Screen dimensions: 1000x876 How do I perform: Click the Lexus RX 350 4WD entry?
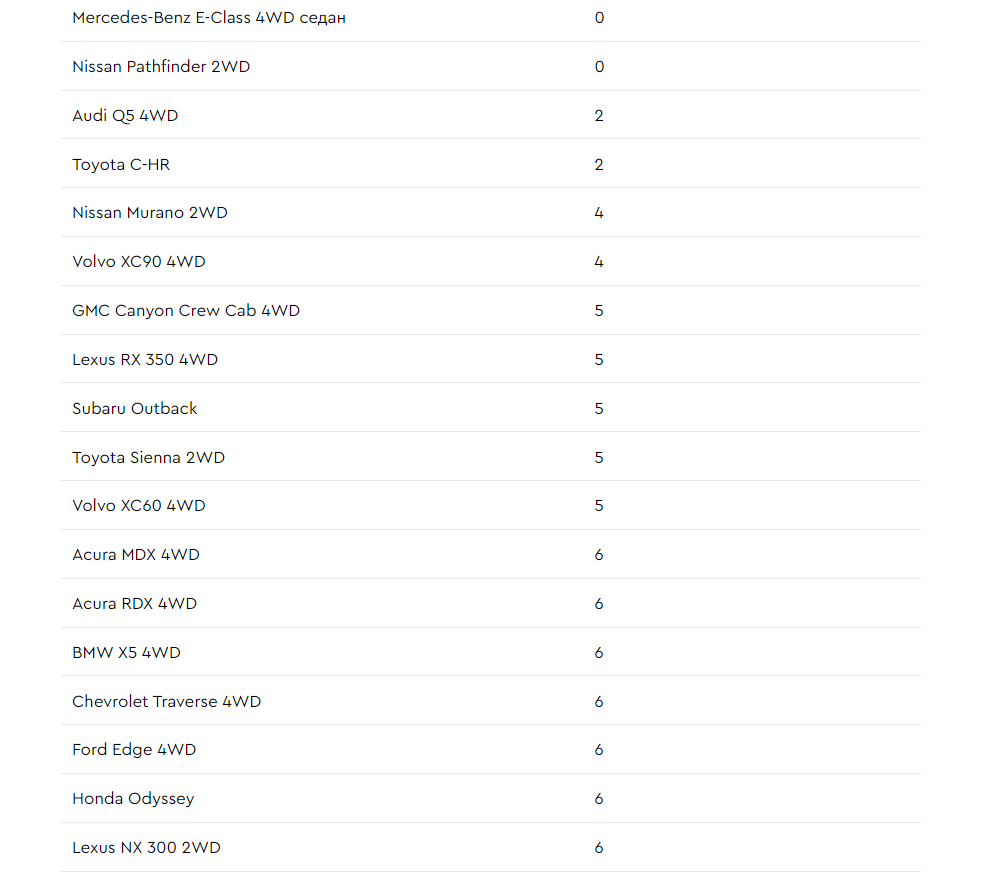(145, 360)
